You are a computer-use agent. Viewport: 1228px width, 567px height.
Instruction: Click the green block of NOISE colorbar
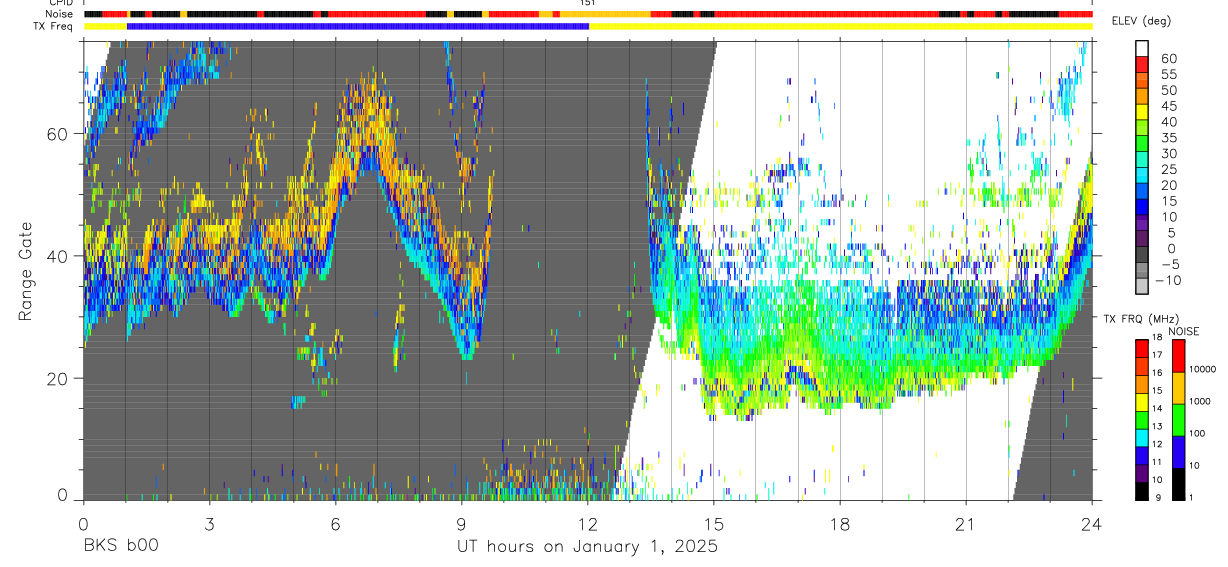[x=1178, y=420]
